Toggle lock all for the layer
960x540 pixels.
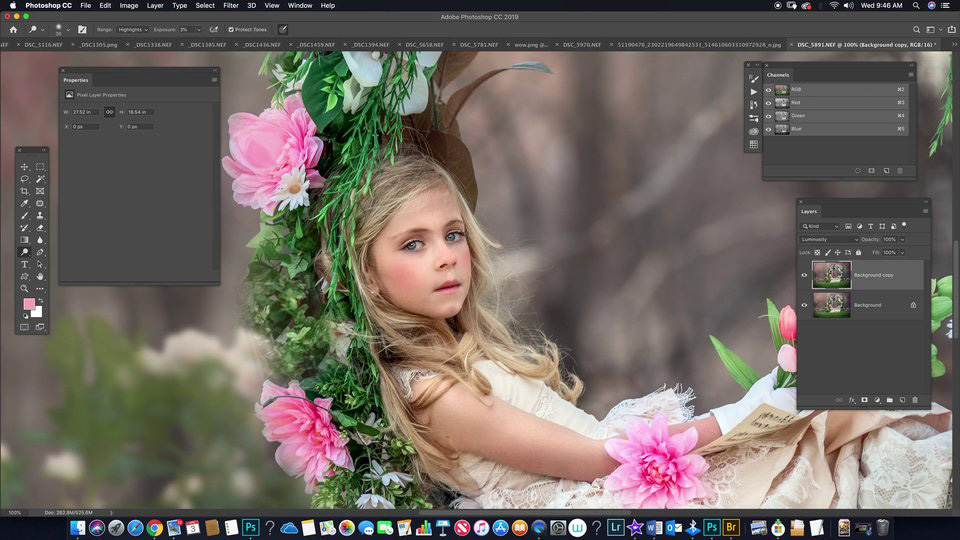click(858, 252)
